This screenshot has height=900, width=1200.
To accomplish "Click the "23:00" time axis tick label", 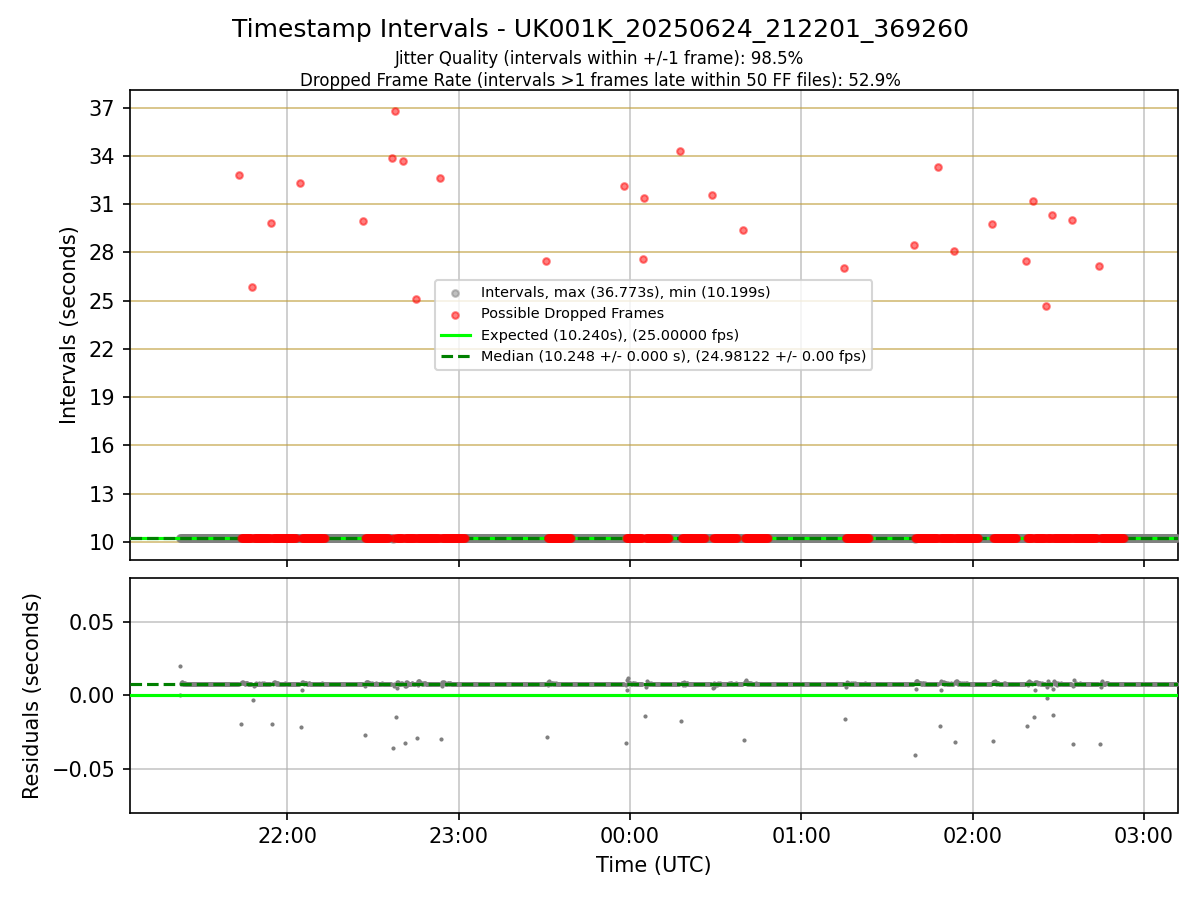I will [x=459, y=835].
